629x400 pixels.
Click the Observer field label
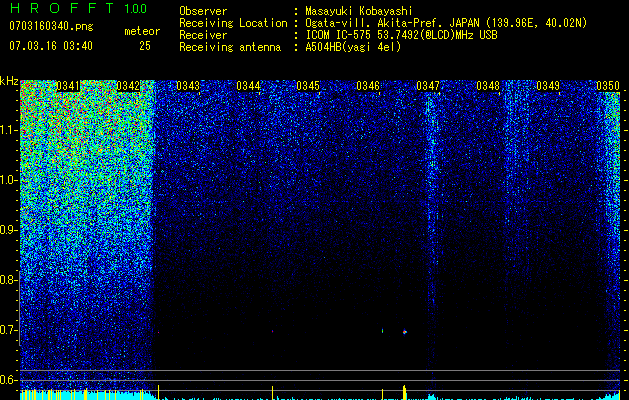point(203,11)
